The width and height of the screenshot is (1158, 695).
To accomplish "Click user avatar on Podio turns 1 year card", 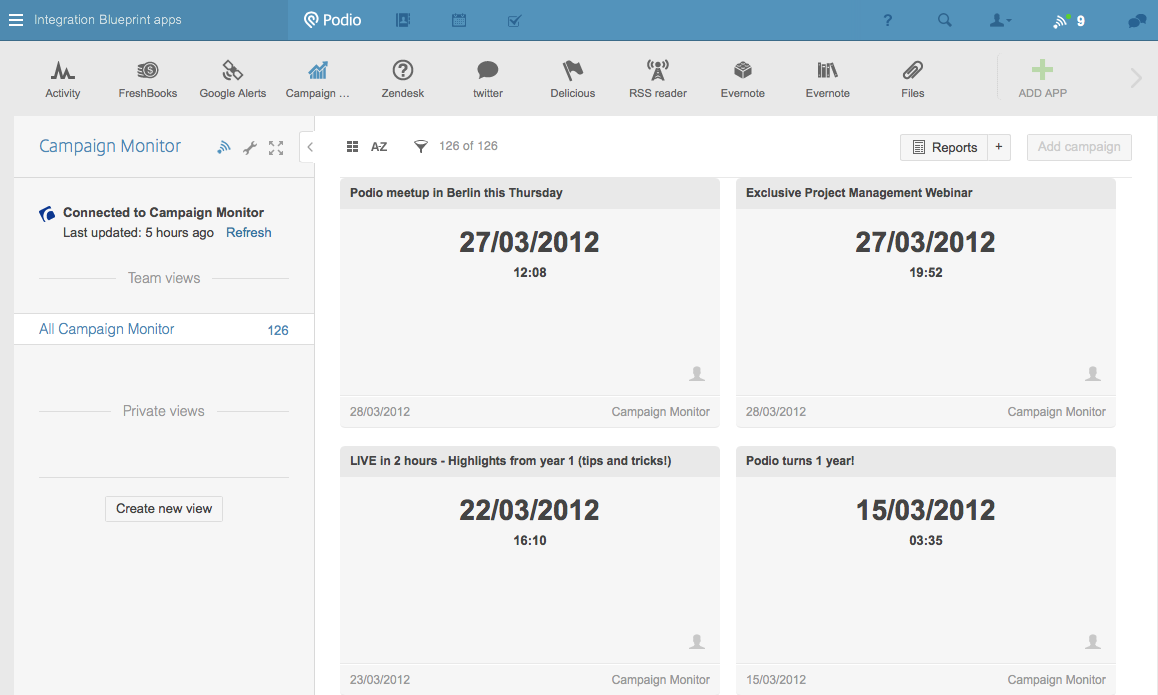I will [x=1093, y=642].
